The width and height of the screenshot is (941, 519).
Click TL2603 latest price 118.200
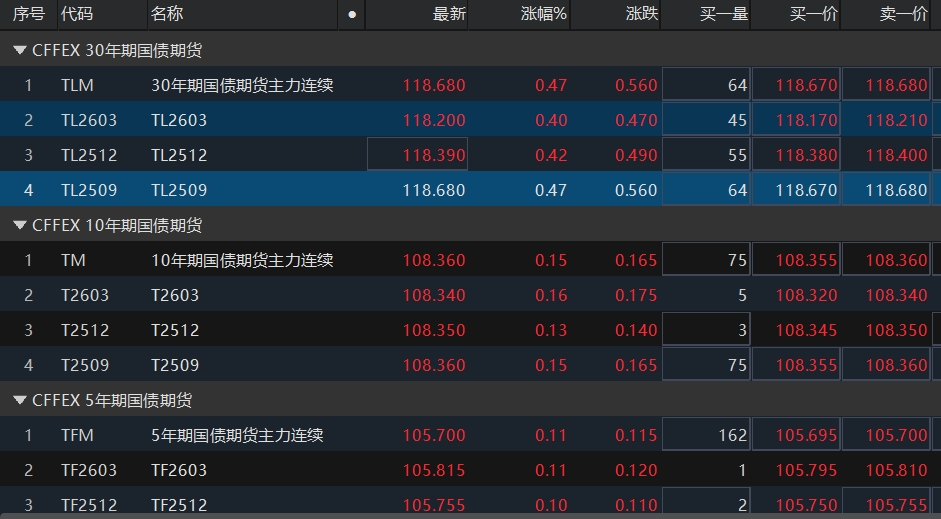[x=434, y=120]
